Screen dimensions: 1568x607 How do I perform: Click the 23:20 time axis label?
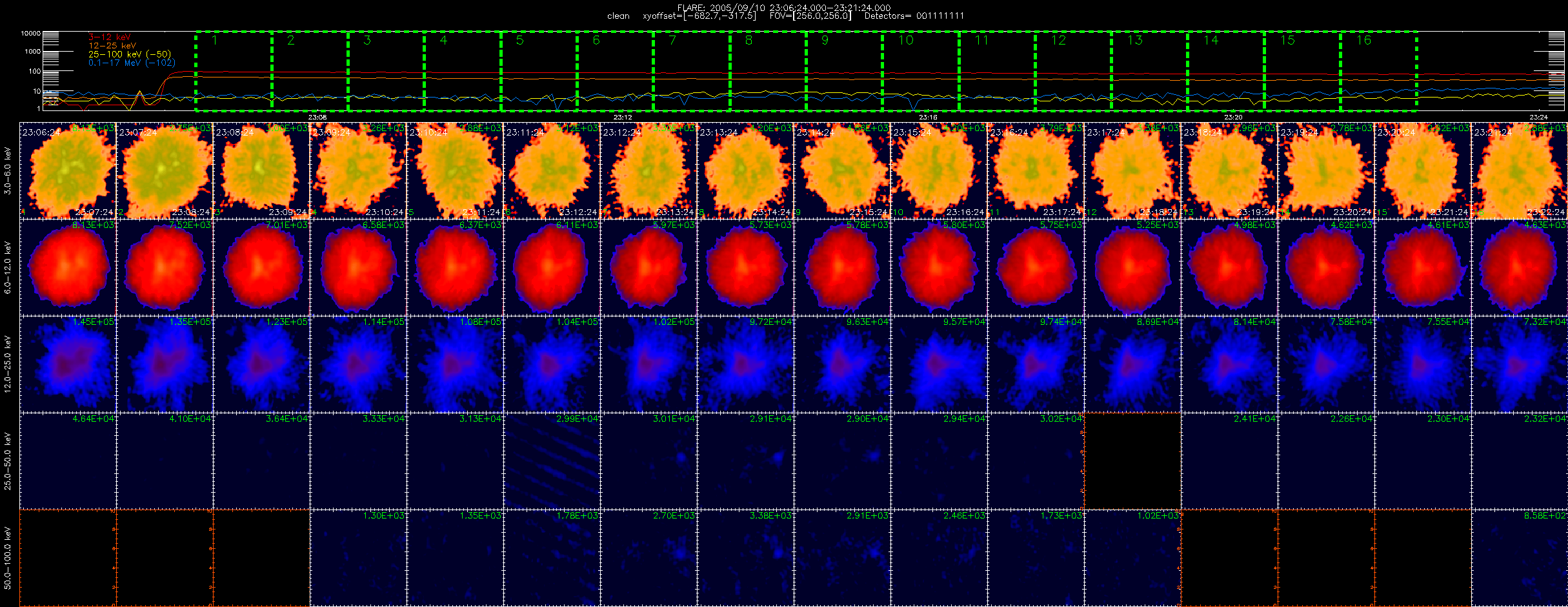1233,118
